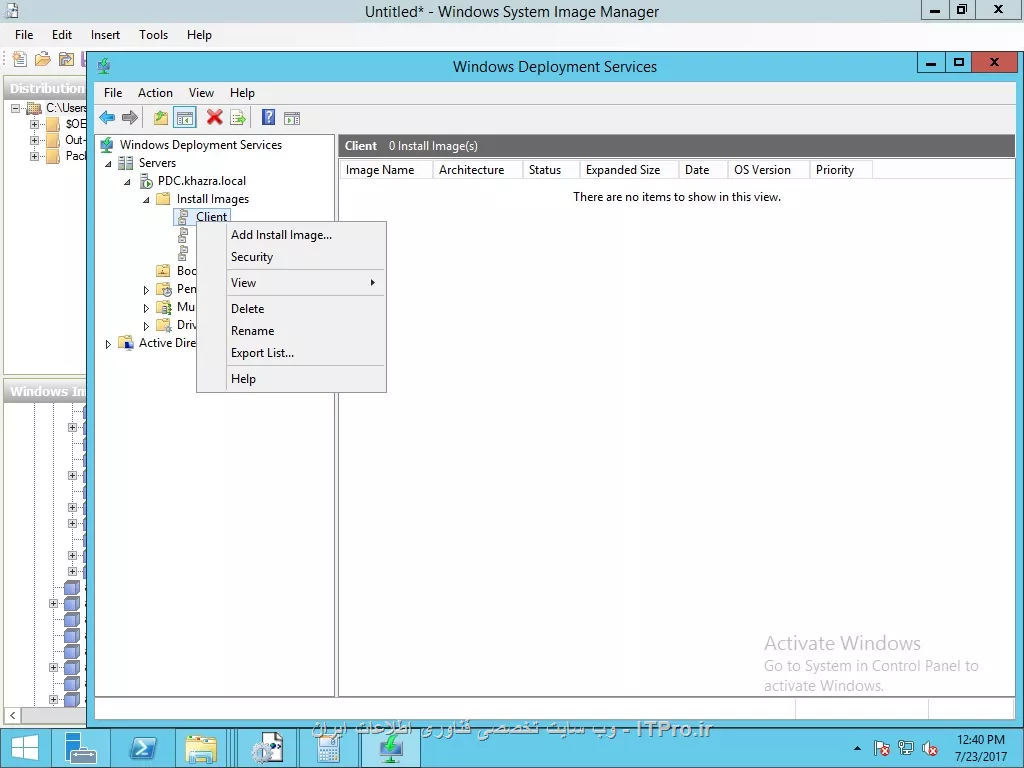Select Security in the context menu
The width and height of the screenshot is (1024, 768).
coord(291,257)
